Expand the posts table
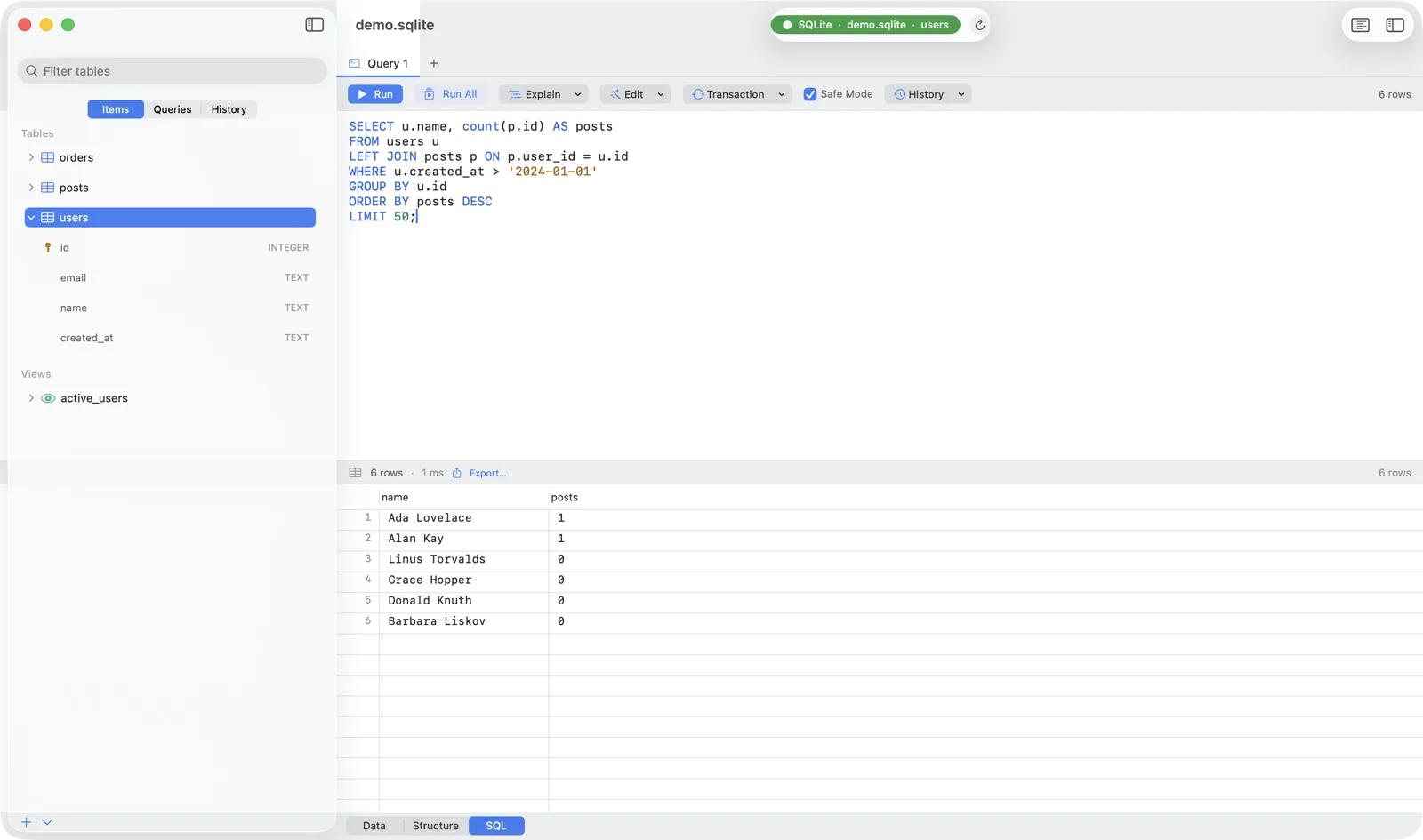Viewport: 1423px width, 840px height. [x=31, y=188]
